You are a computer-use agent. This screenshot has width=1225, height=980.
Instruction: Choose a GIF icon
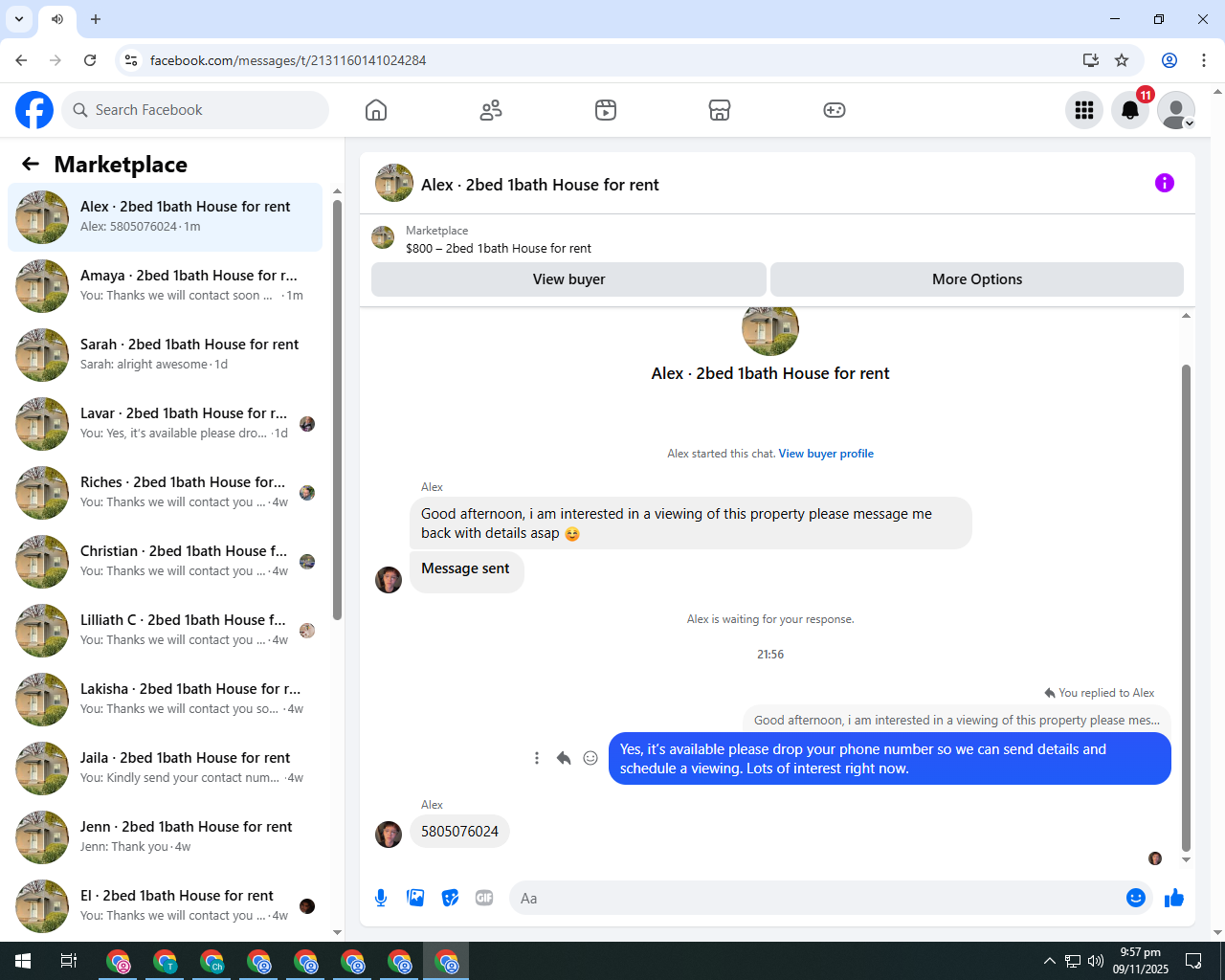tap(484, 898)
